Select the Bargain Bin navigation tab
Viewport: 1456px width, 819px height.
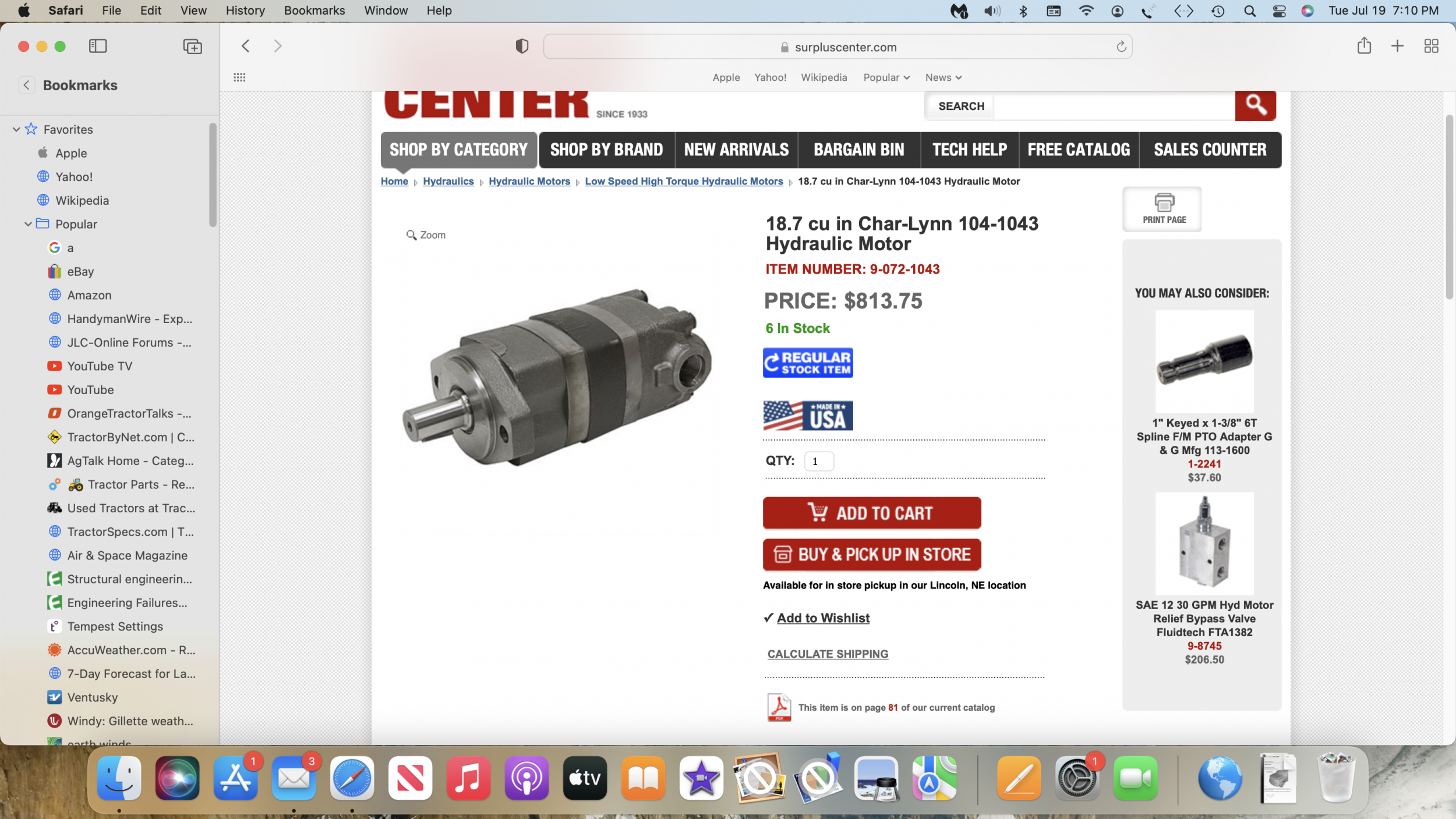(x=858, y=150)
